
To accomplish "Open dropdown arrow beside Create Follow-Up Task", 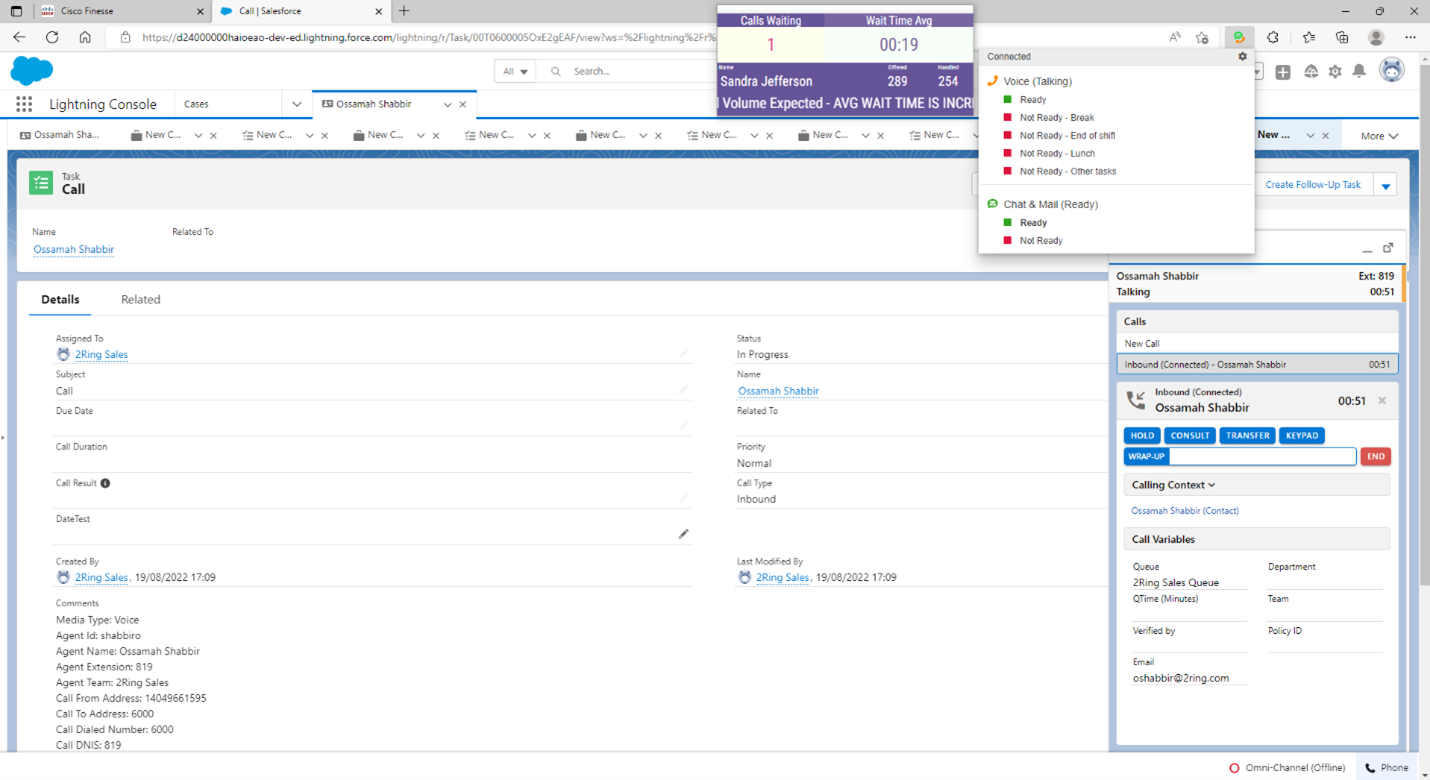I will pos(1386,186).
